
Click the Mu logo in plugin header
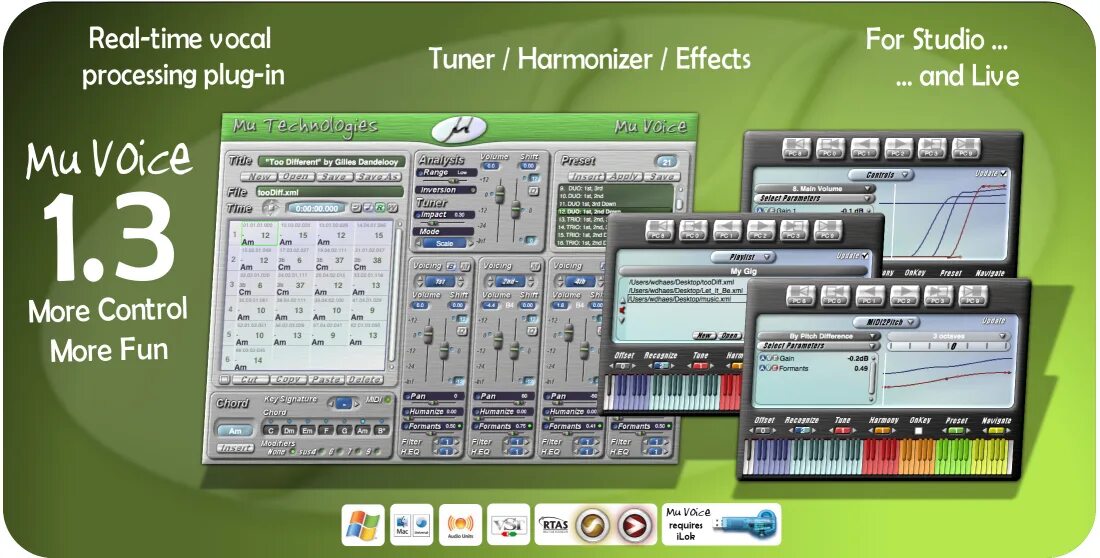pos(459,128)
